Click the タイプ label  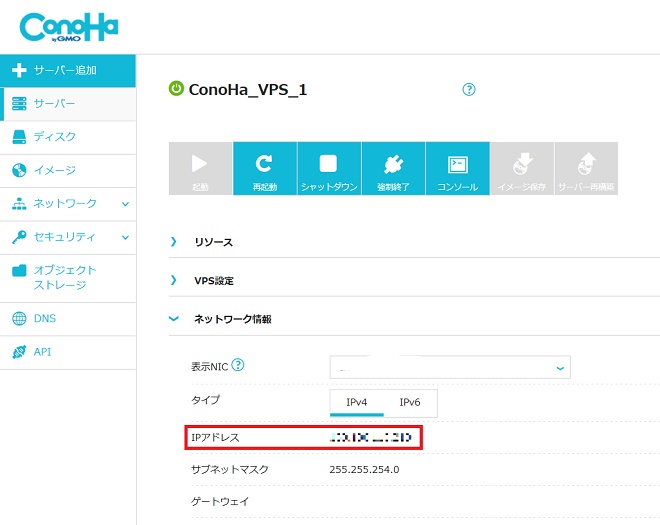[x=205, y=400]
